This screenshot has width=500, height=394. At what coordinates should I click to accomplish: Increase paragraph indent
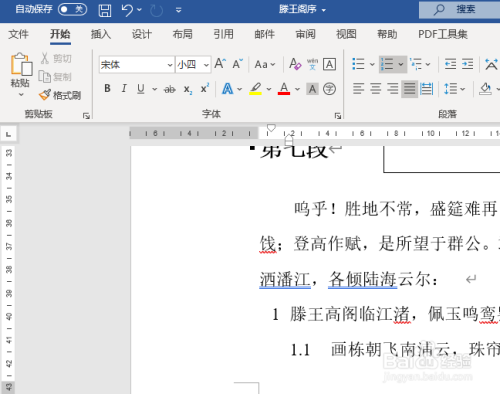[467, 64]
